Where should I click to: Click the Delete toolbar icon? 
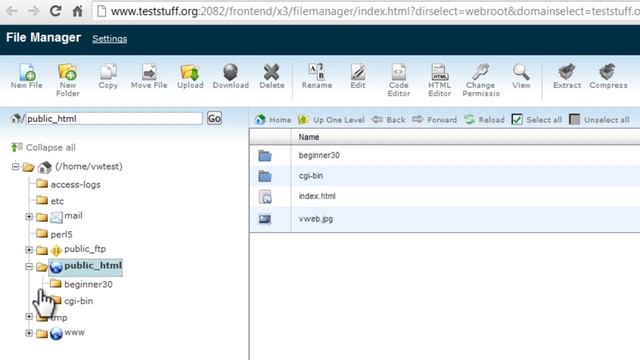tap(272, 76)
